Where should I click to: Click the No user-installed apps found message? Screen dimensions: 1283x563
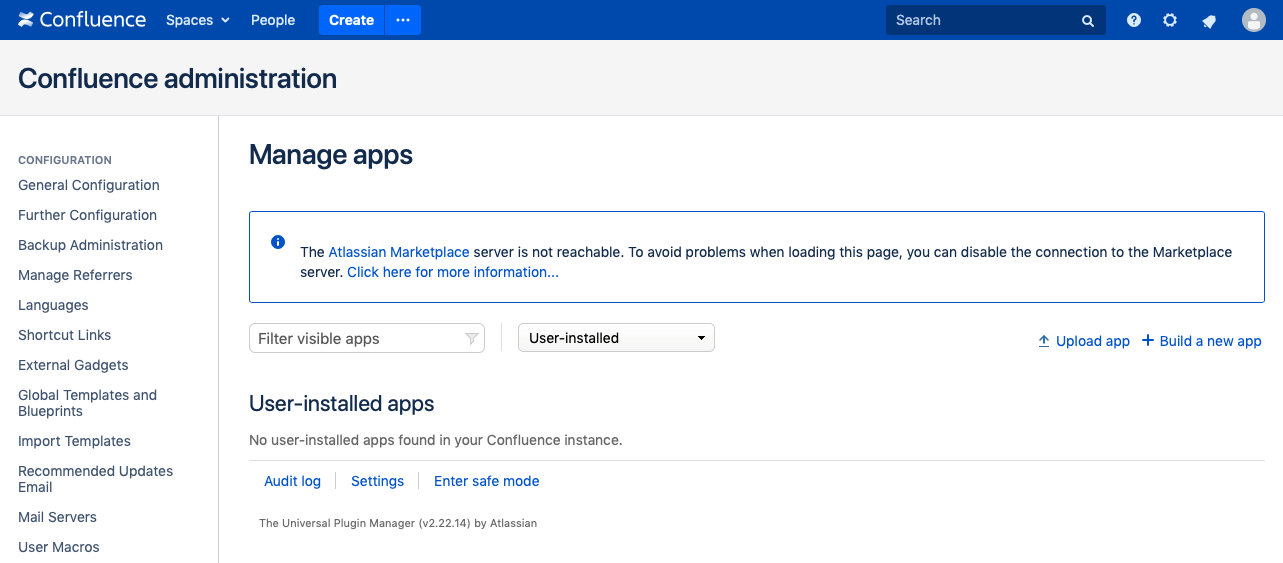(435, 440)
